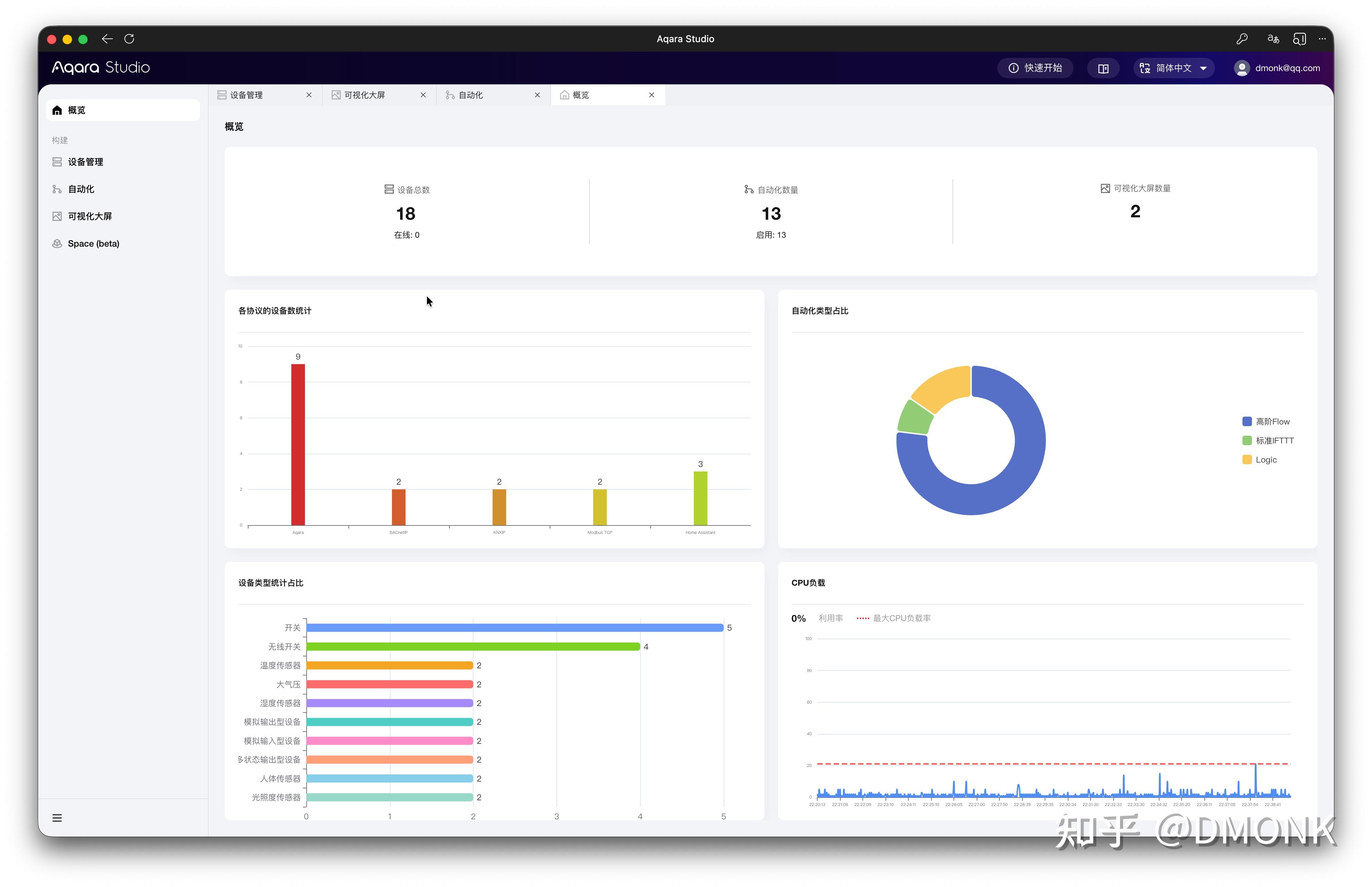Select the 概览 tab
1372x887 pixels.
point(607,95)
